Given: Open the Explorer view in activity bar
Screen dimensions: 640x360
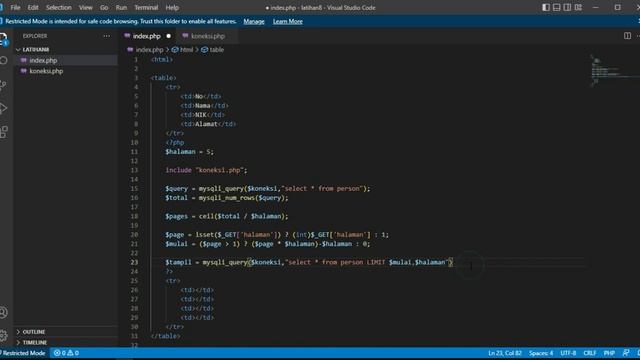Looking at the screenshot, I should (3, 39).
